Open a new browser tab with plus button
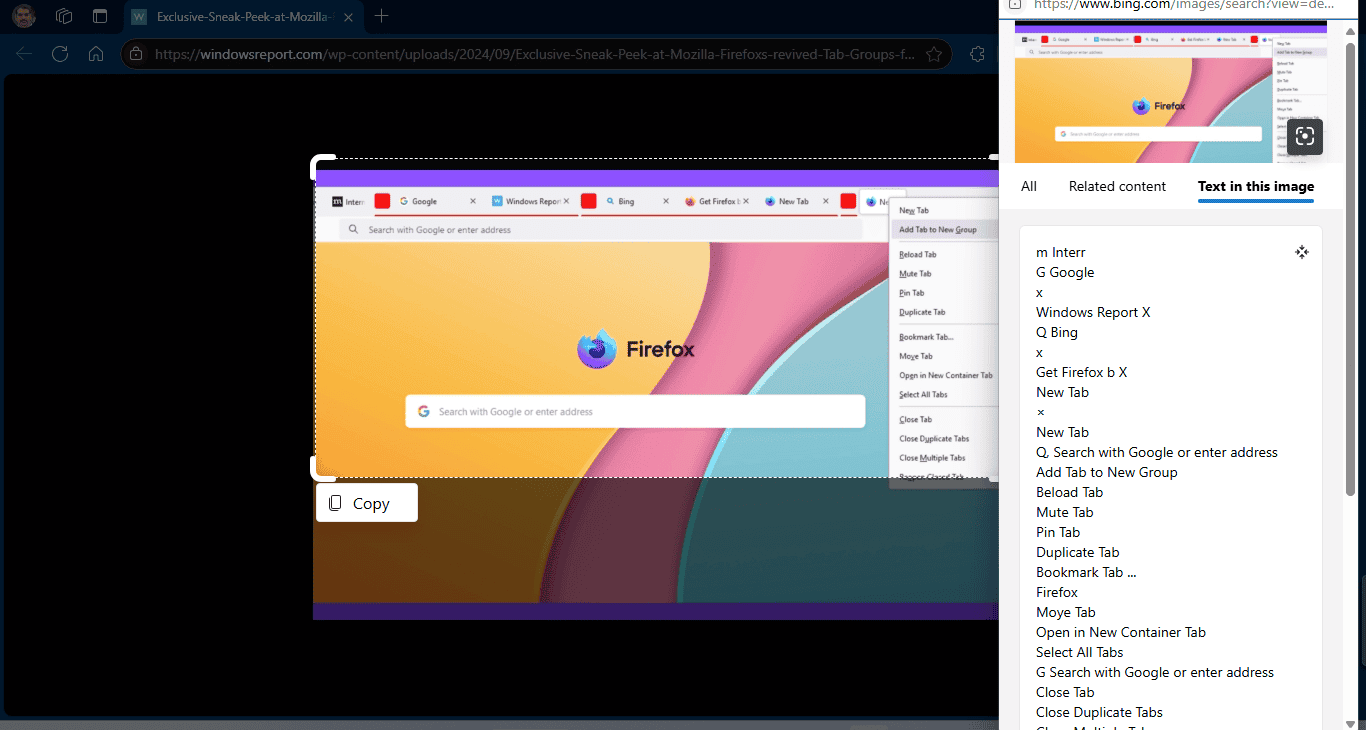Image resolution: width=1366 pixels, height=730 pixels. 381,16
